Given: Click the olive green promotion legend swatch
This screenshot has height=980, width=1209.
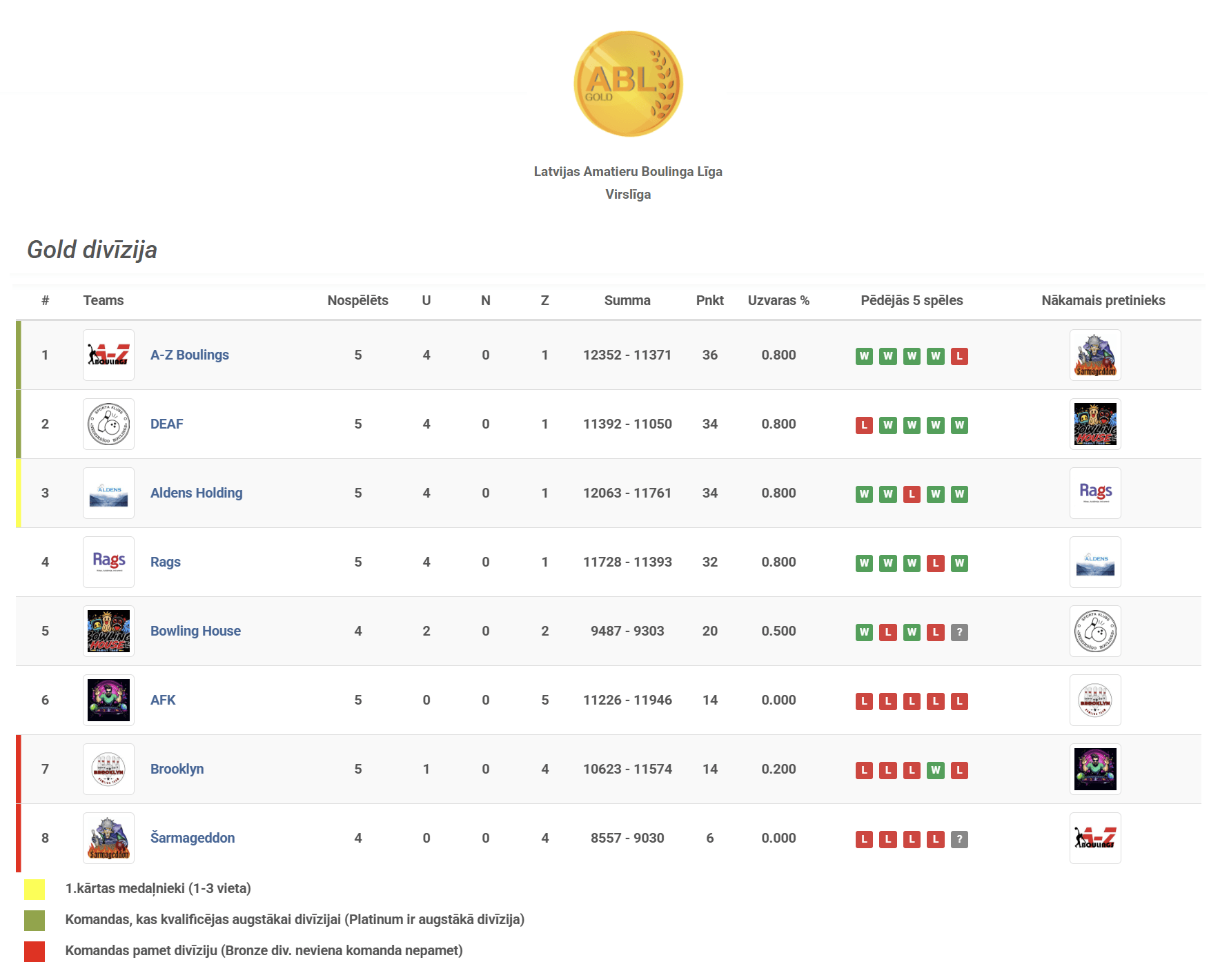Looking at the screenshot, I should (35, 920).
